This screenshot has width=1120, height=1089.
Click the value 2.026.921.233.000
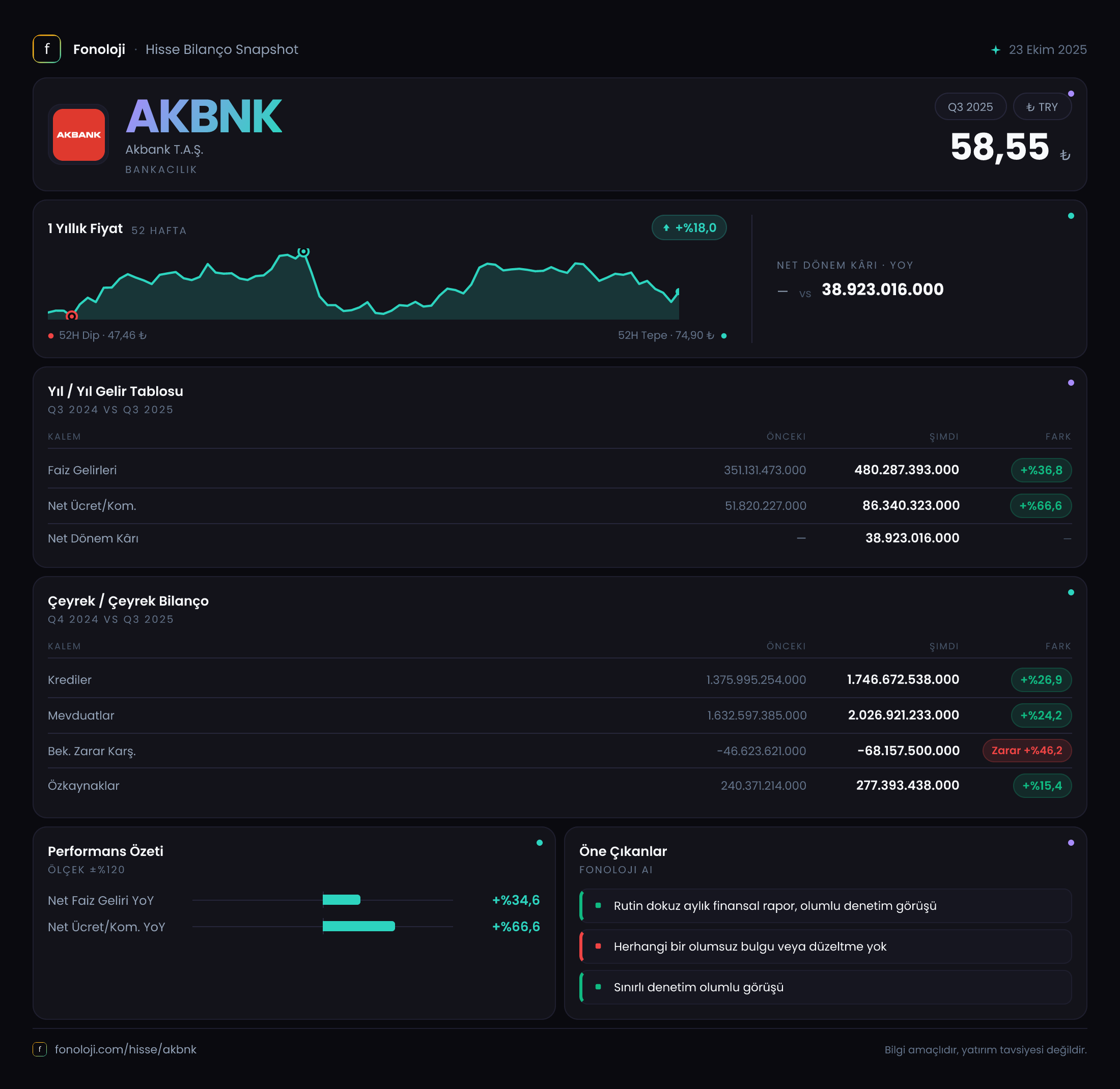click(x=904, y=714)
